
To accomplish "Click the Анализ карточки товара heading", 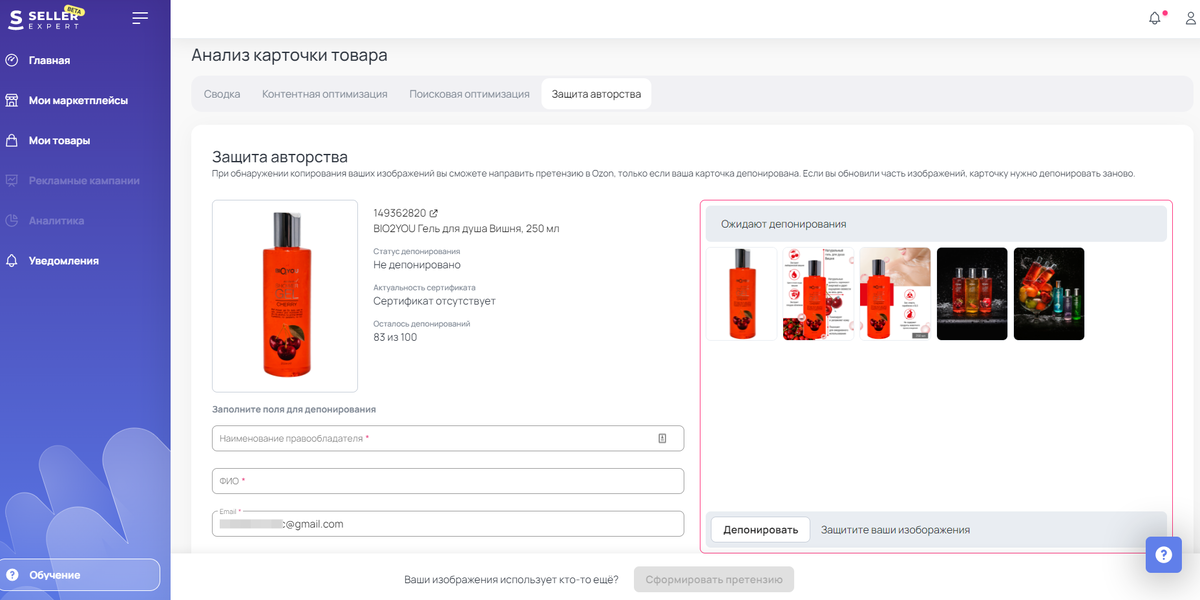I will click(x=289, y=55).
